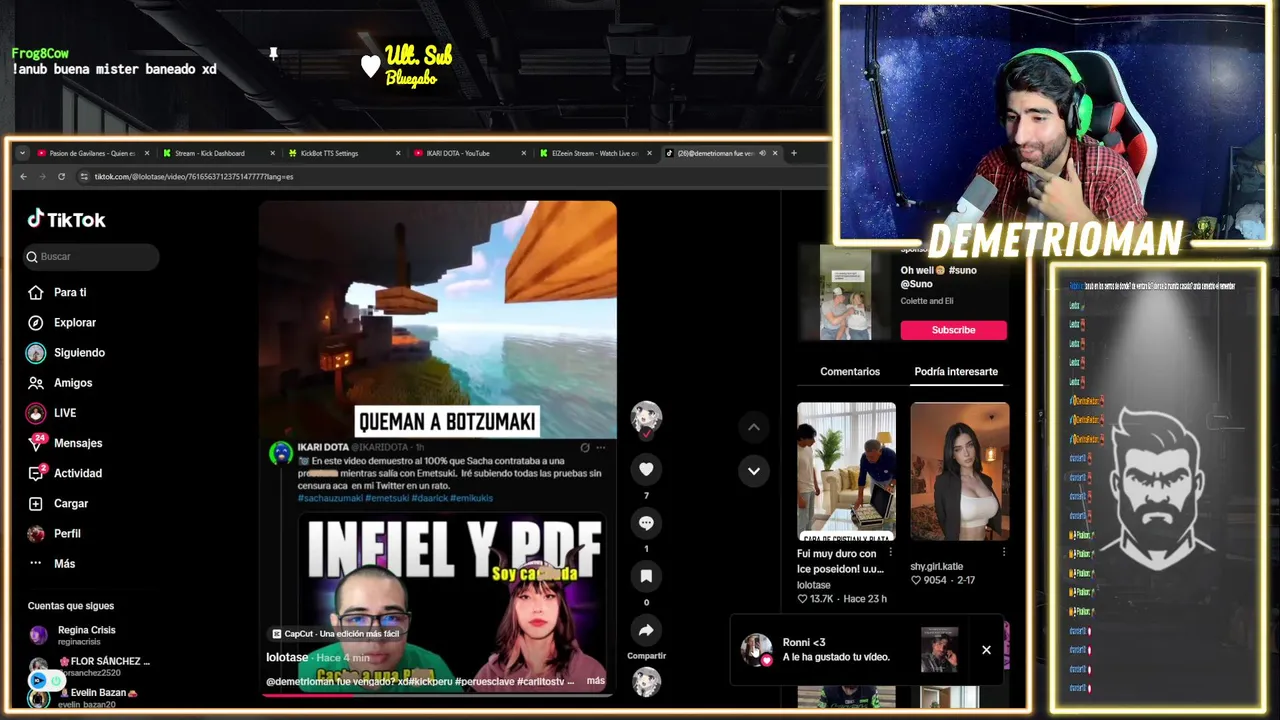Open options for shy.girl.katie video
The width and height of the screenshot is (1280, 720).
(1003, 552)
